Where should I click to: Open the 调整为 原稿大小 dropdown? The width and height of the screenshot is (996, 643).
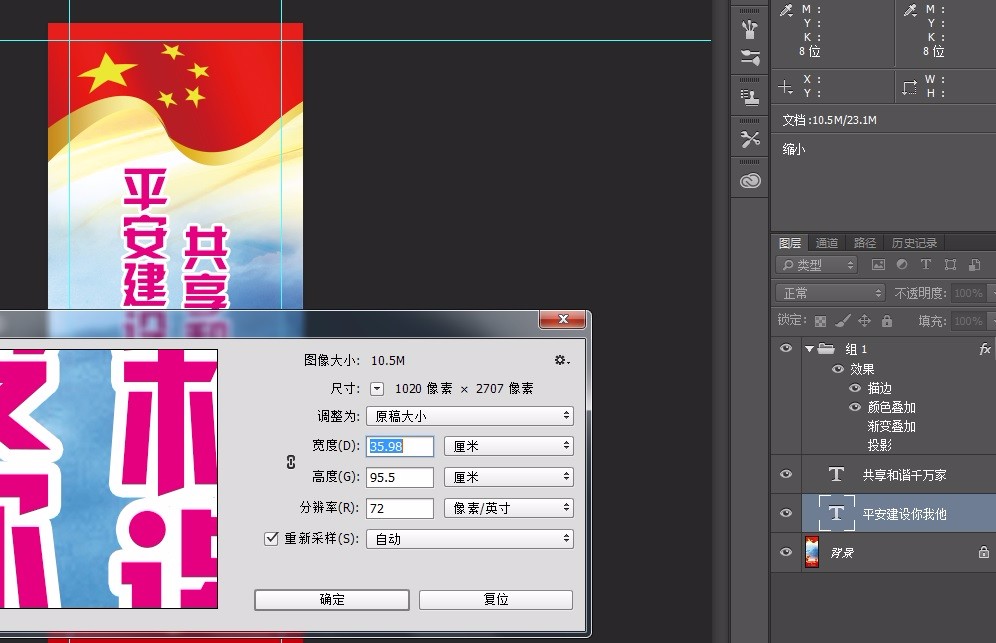tap(470, 416)
